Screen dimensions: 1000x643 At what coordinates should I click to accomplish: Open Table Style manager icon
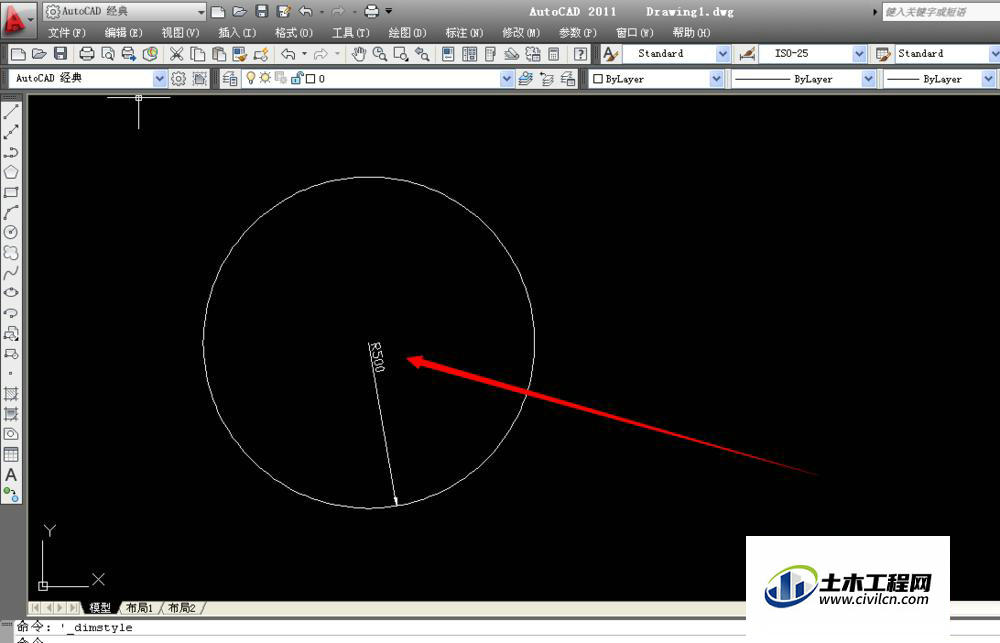point(883,54)
